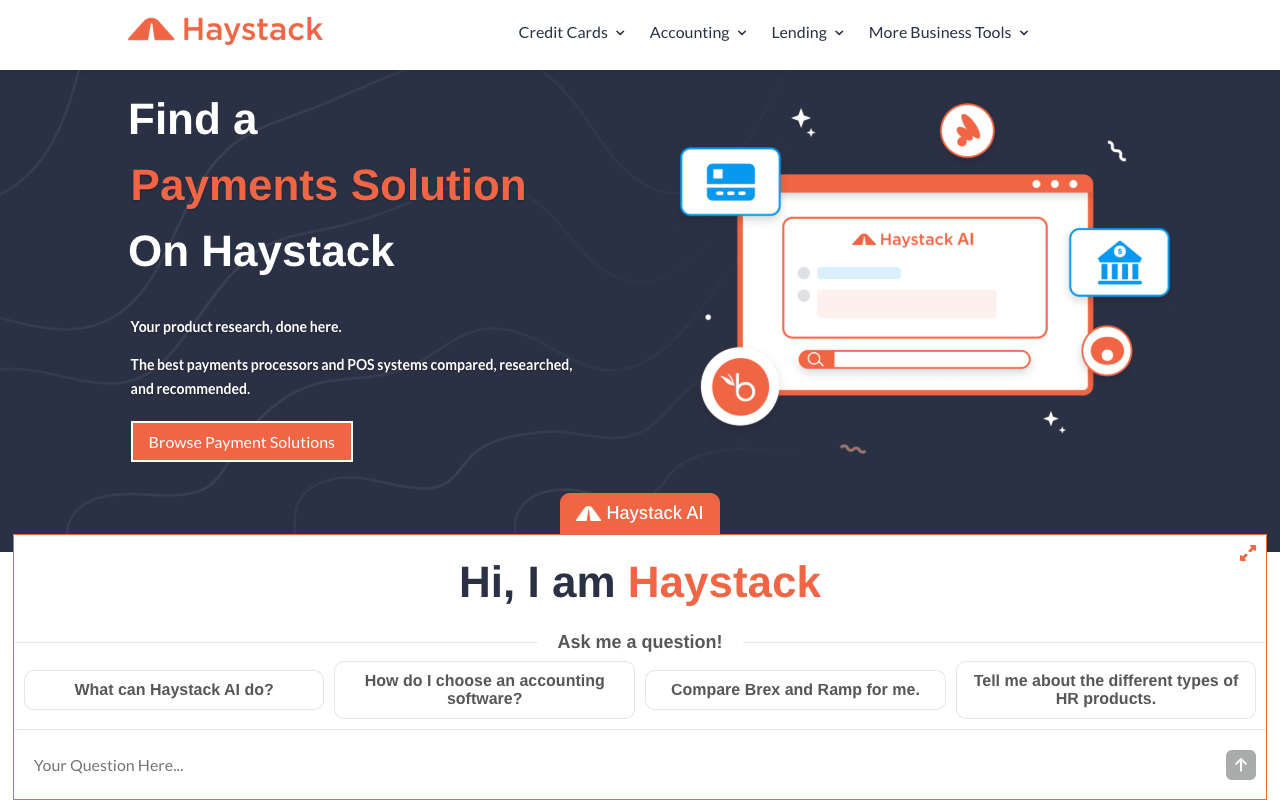Image resolution: width=1280 pixels, height=800 pixels.
Task: Expand the chevron beside Credit Cards
Action: point(620,33)
